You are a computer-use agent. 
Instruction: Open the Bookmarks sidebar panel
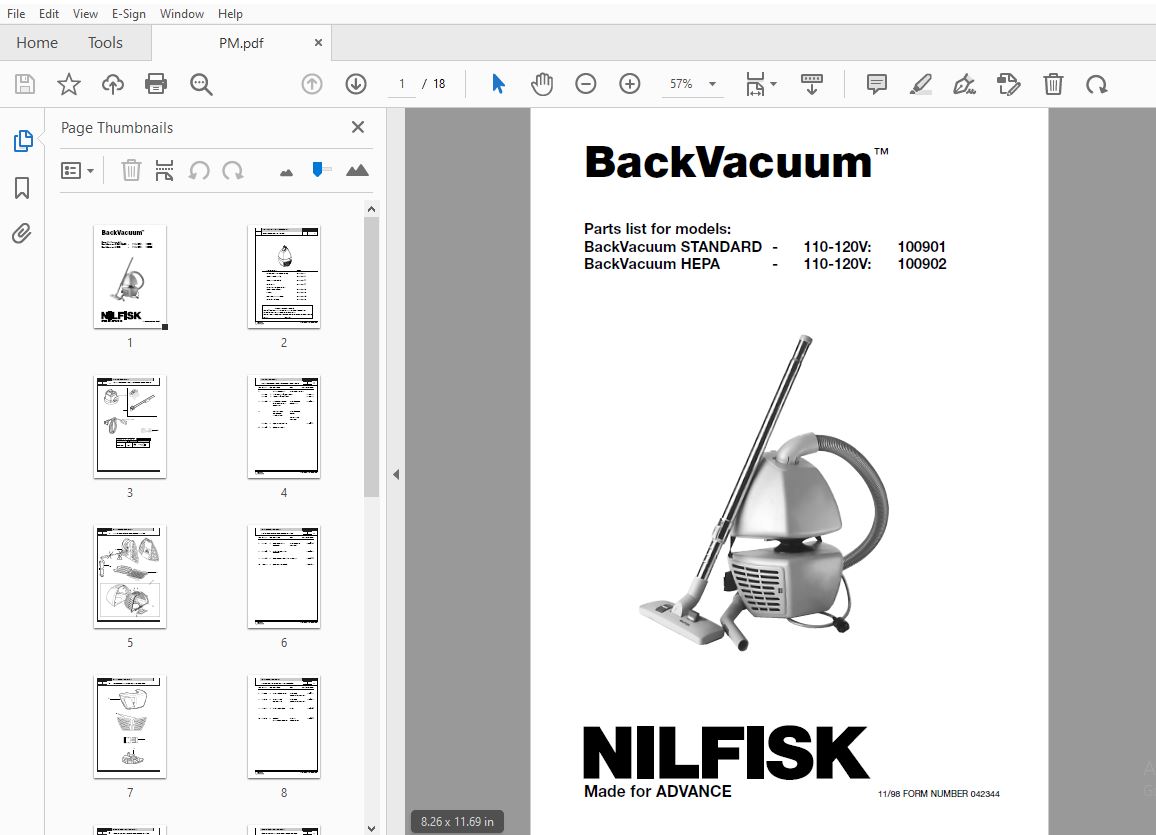tap(22, 188)
